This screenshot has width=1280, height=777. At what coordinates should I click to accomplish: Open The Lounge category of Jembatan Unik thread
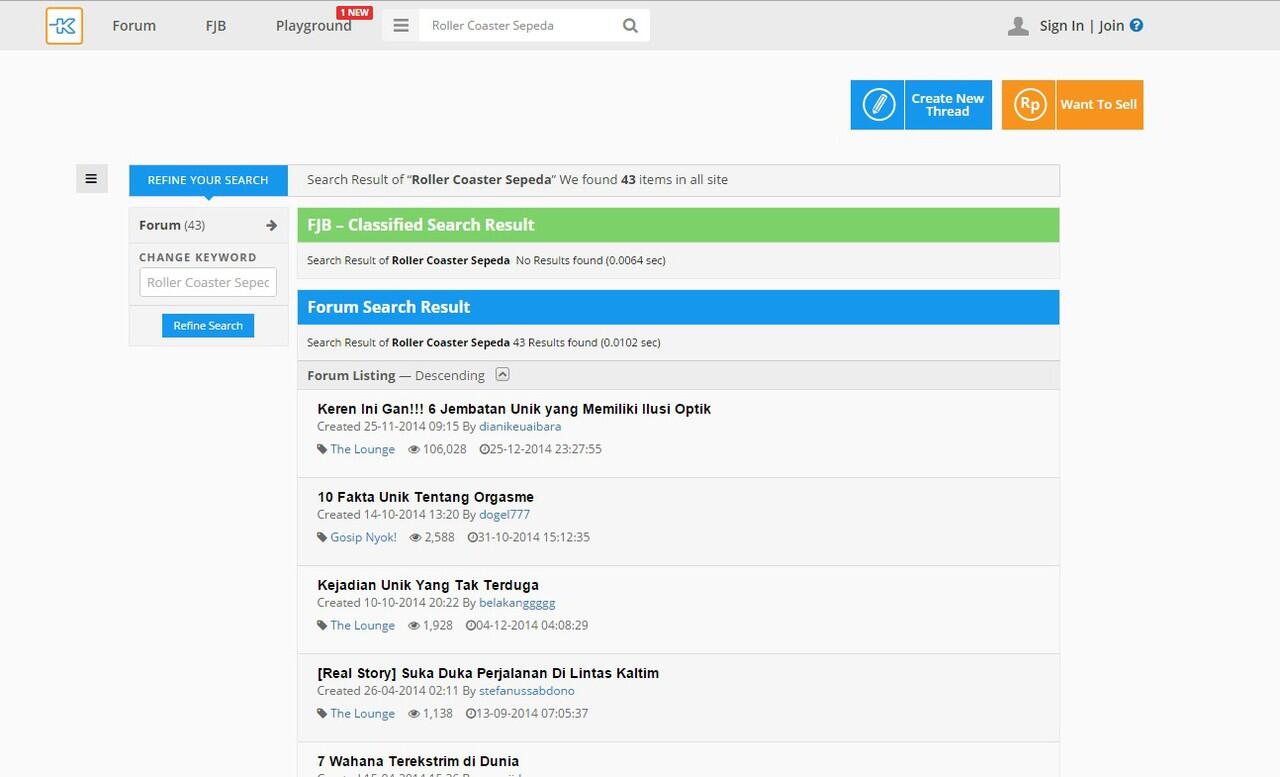363,449
